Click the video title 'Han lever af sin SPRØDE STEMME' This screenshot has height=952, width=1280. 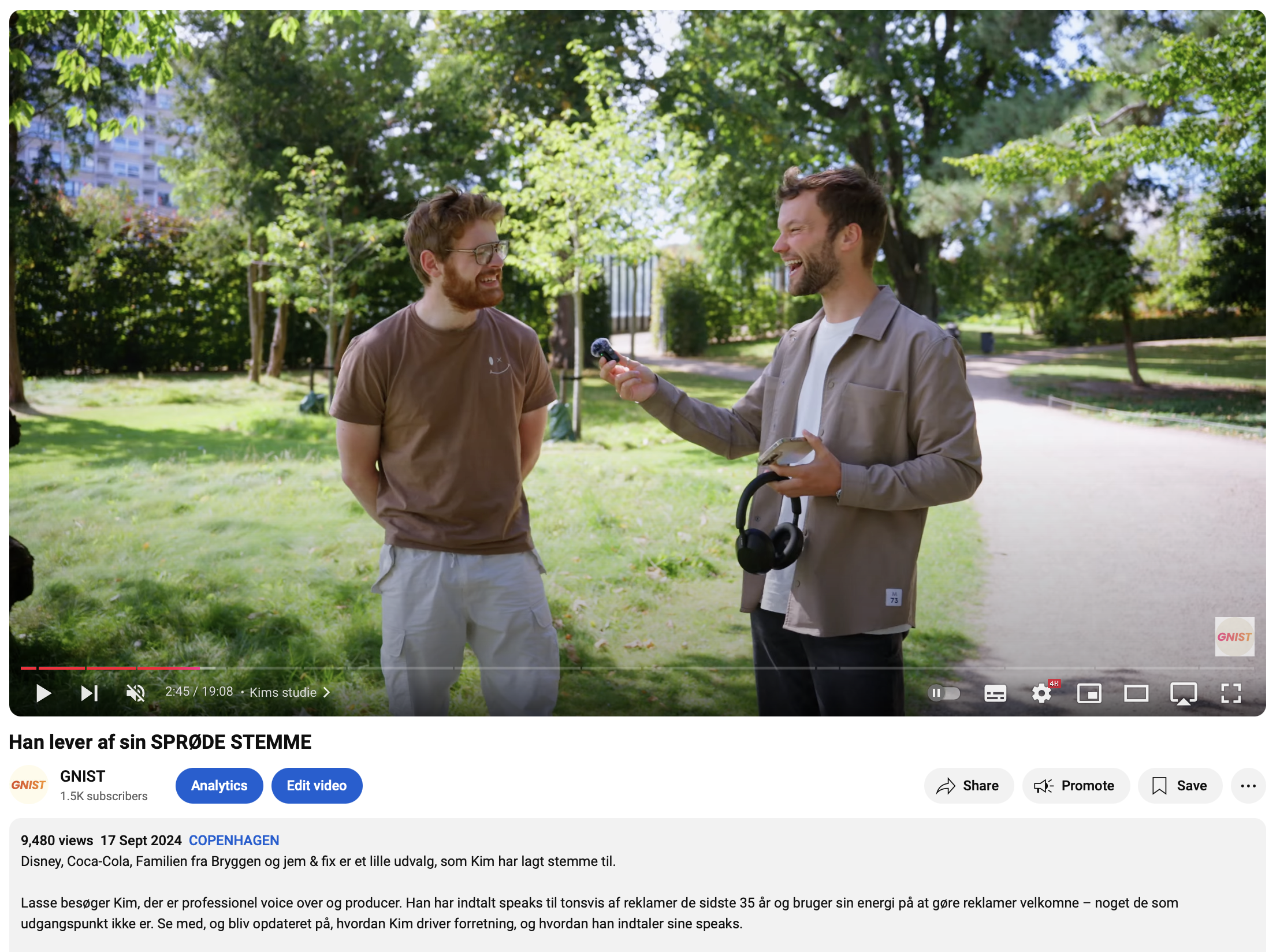(x=160, y=742)
